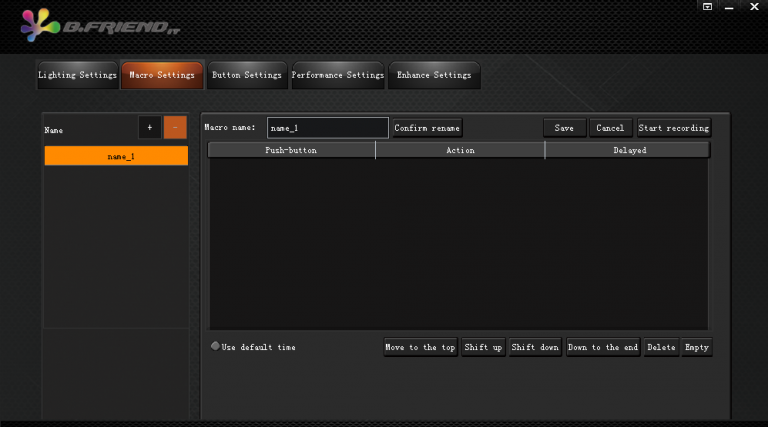Click the Confirm rename button
The width and height of the screenshot is (768, 427).
pyautogui.click(x=427, y=128)
